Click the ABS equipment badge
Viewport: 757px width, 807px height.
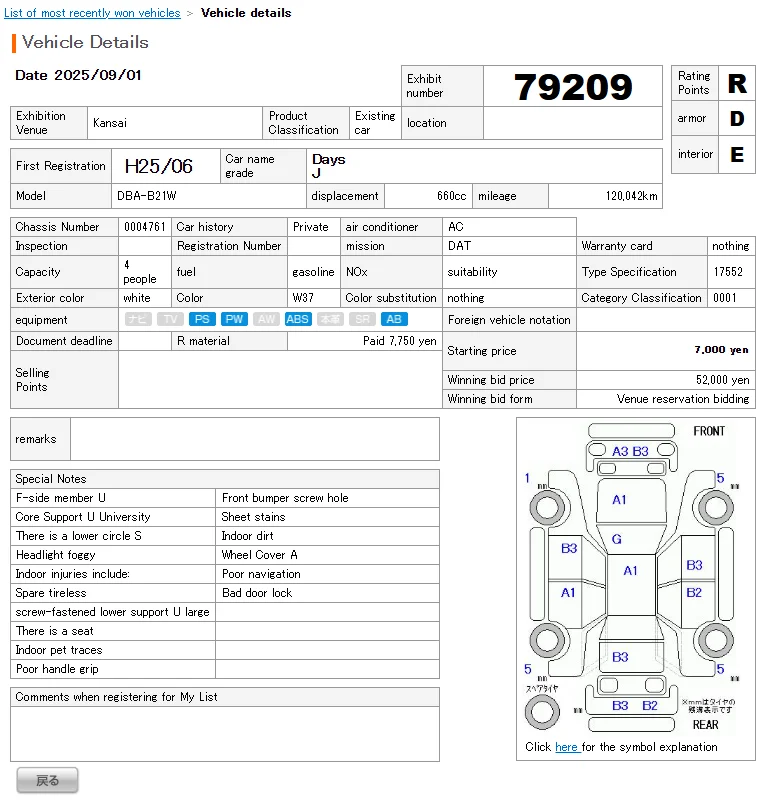tap(298, 320)
